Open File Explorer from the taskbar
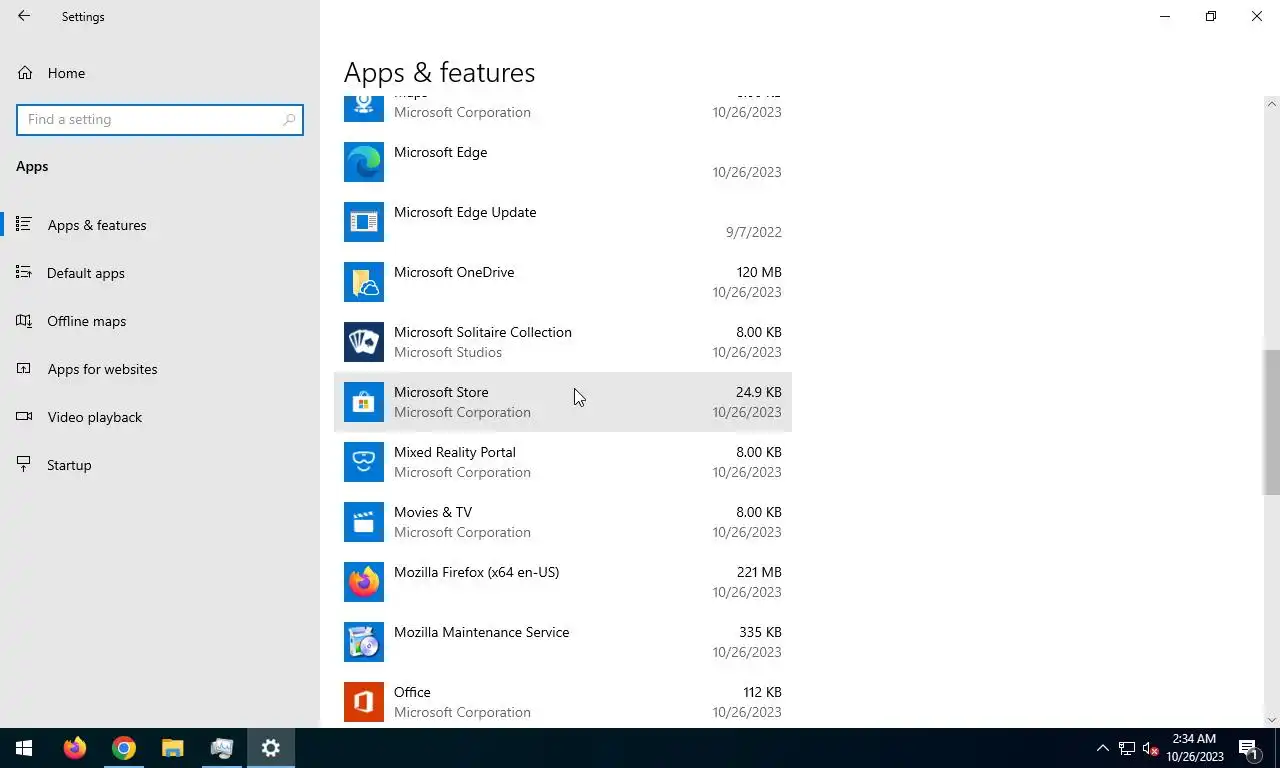This screenshot has height=768, width=1280. [x=172, y=748]
